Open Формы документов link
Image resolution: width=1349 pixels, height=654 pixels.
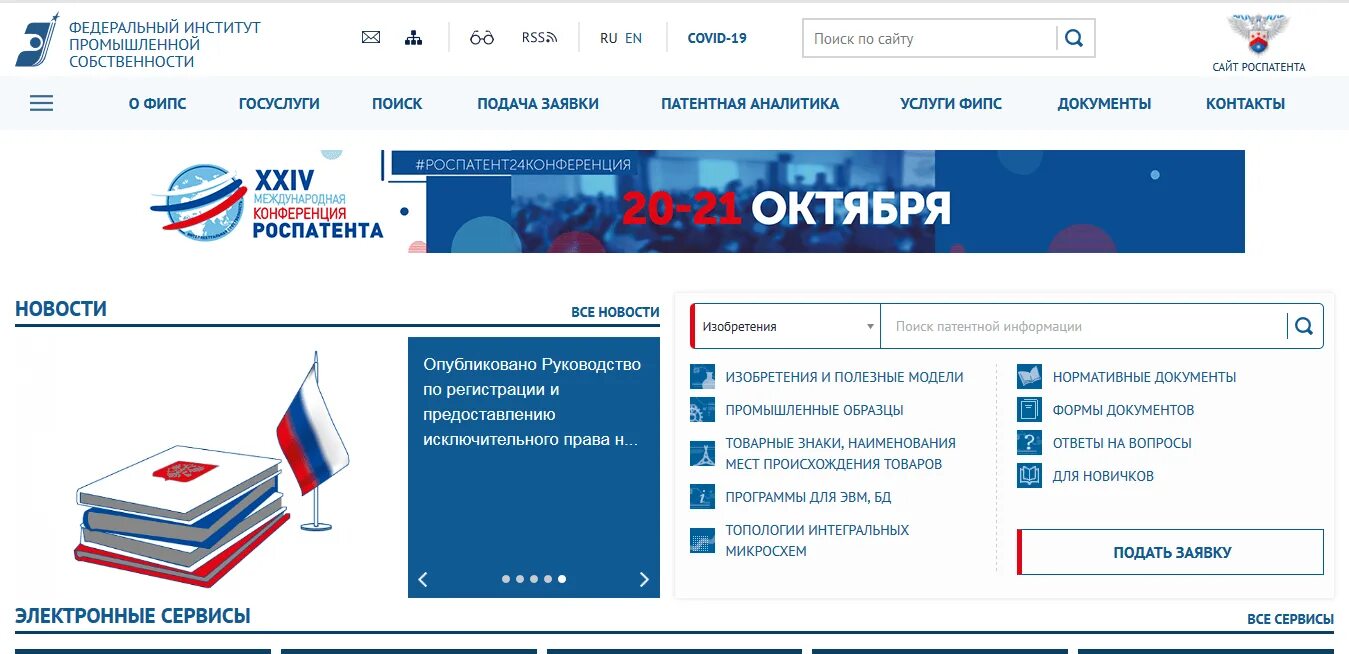1123,410
